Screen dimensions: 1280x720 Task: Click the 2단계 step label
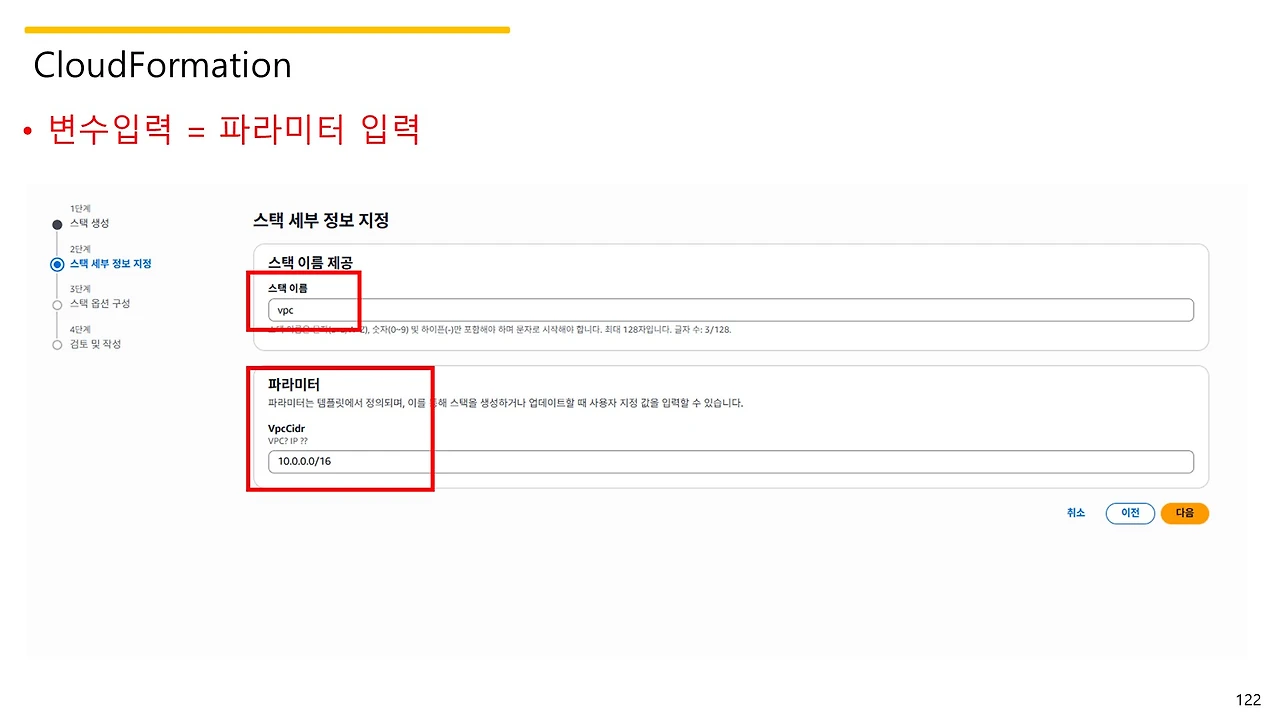coord(80,249)
